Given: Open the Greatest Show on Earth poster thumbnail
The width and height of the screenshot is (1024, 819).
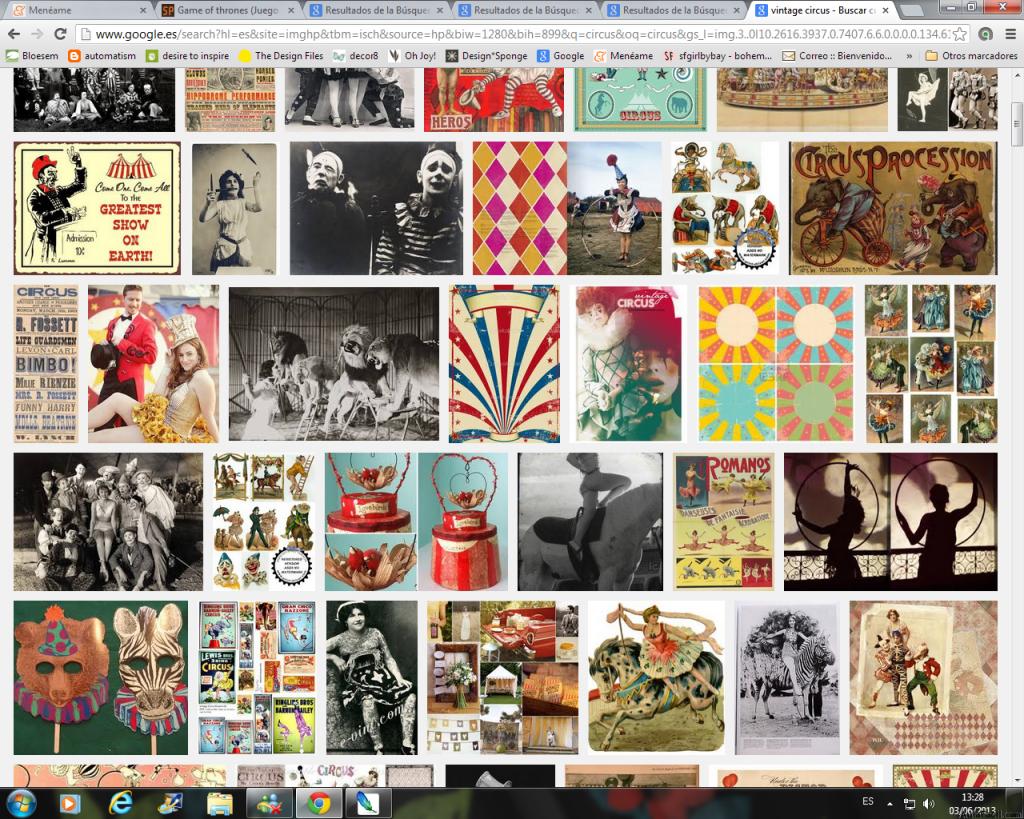Looking at the screenshot, I should coord(97,208).
